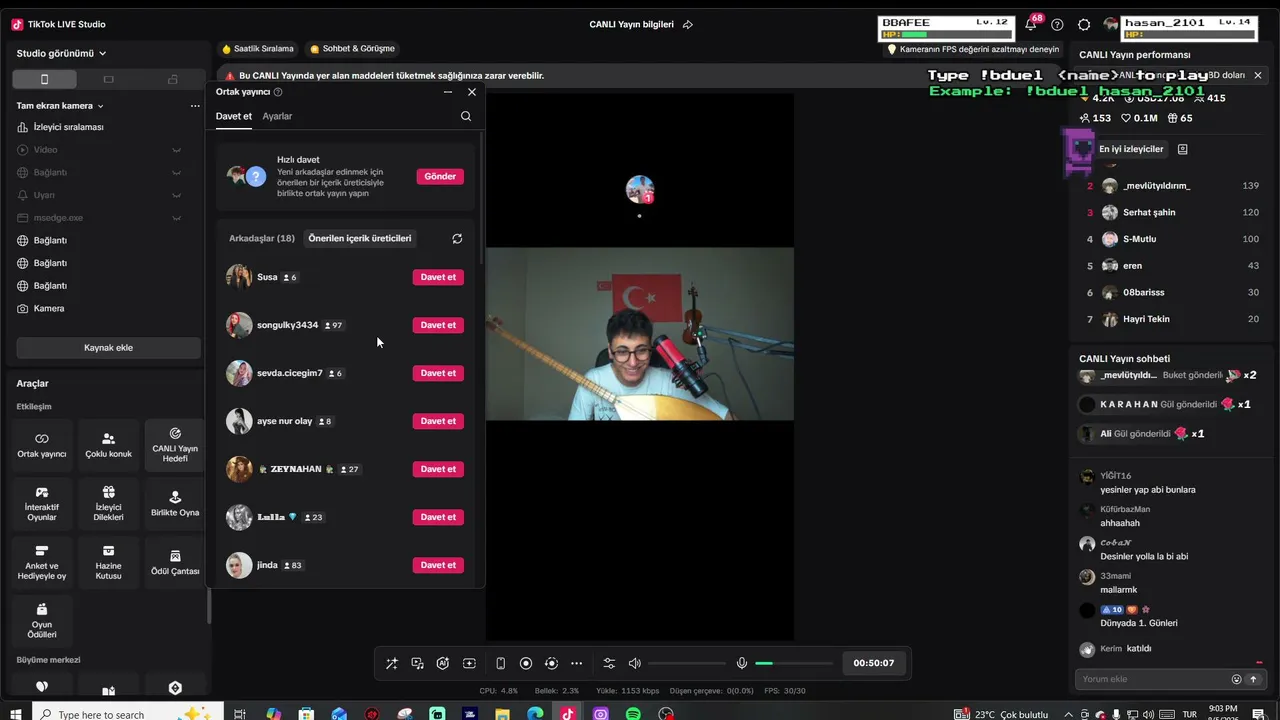Viewport: 1280px width, 720px height.
Task: Click the phone orientation icon in bottom toolbar
Action: pos(500,663)
